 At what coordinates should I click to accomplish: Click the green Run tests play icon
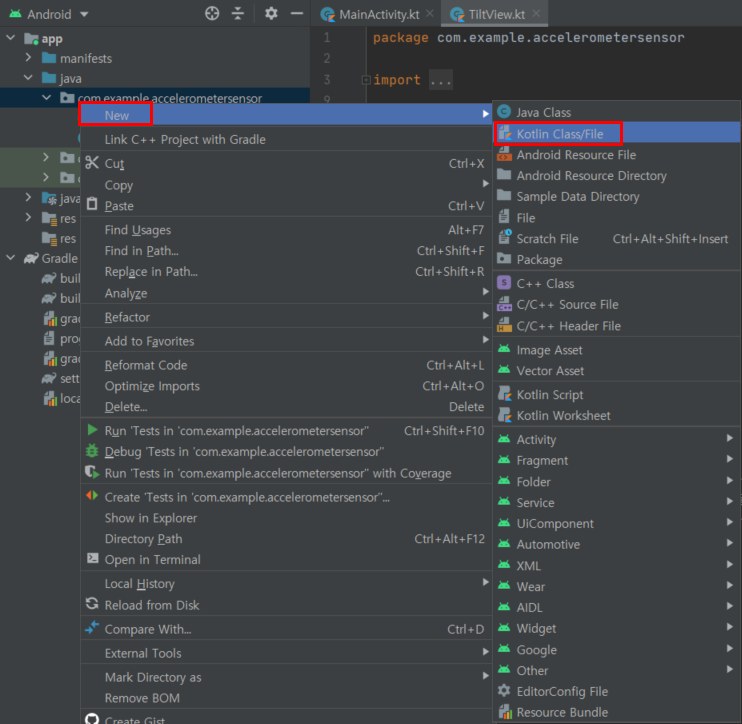92,430
